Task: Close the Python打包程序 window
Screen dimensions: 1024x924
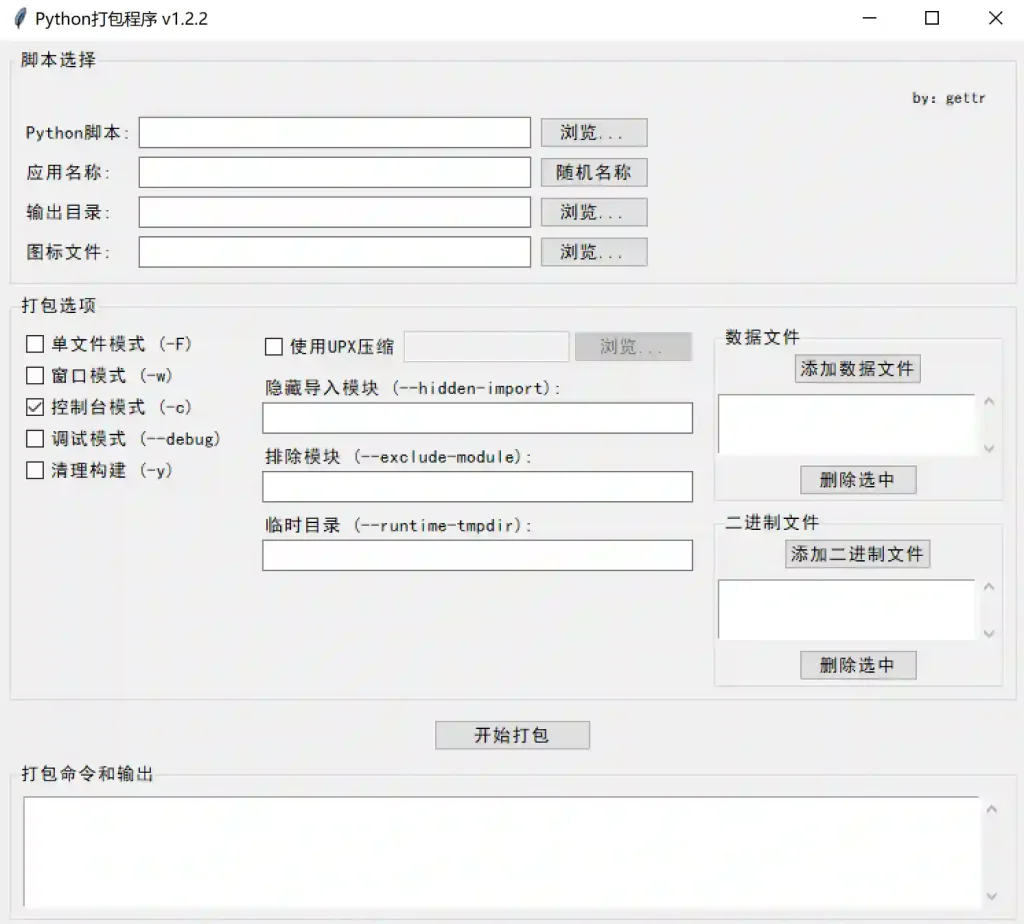Action: [x=995, y=18]
